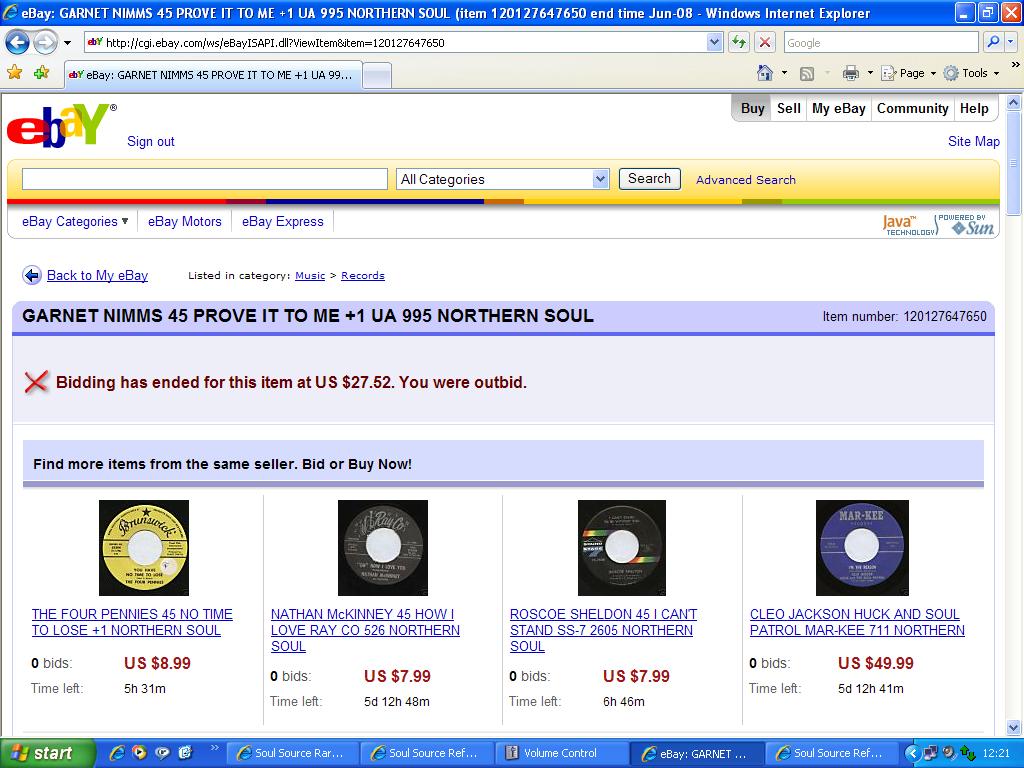The width and height of the screenshot is (1024, 768).
Task: Click the Java Technology Powered by Sun logo
Action: (x=938, y=225)
